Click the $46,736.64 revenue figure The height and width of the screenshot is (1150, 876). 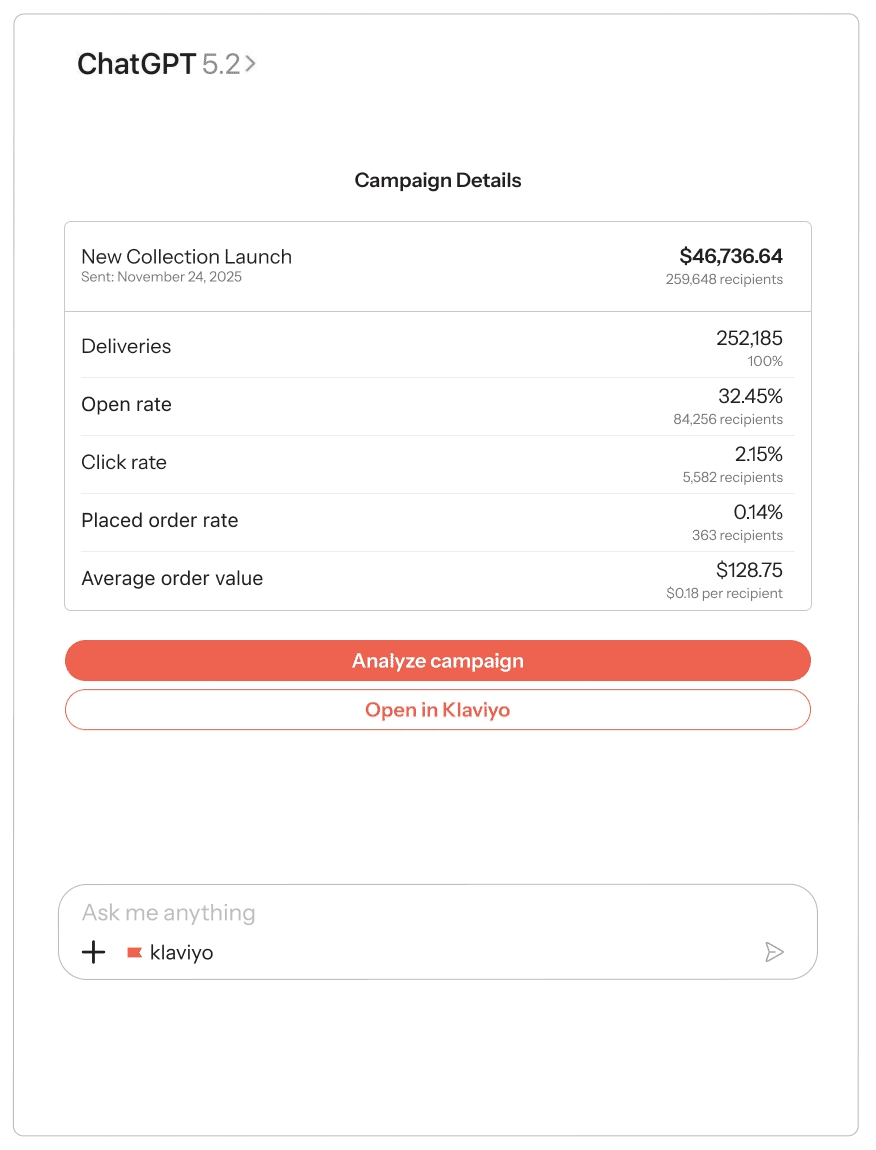[x=731, y=256]
